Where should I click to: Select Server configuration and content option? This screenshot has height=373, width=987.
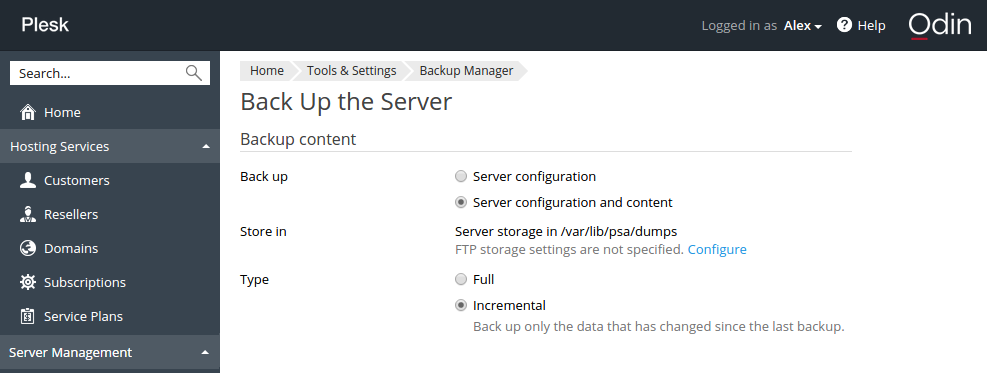click(x=461, y=203)
